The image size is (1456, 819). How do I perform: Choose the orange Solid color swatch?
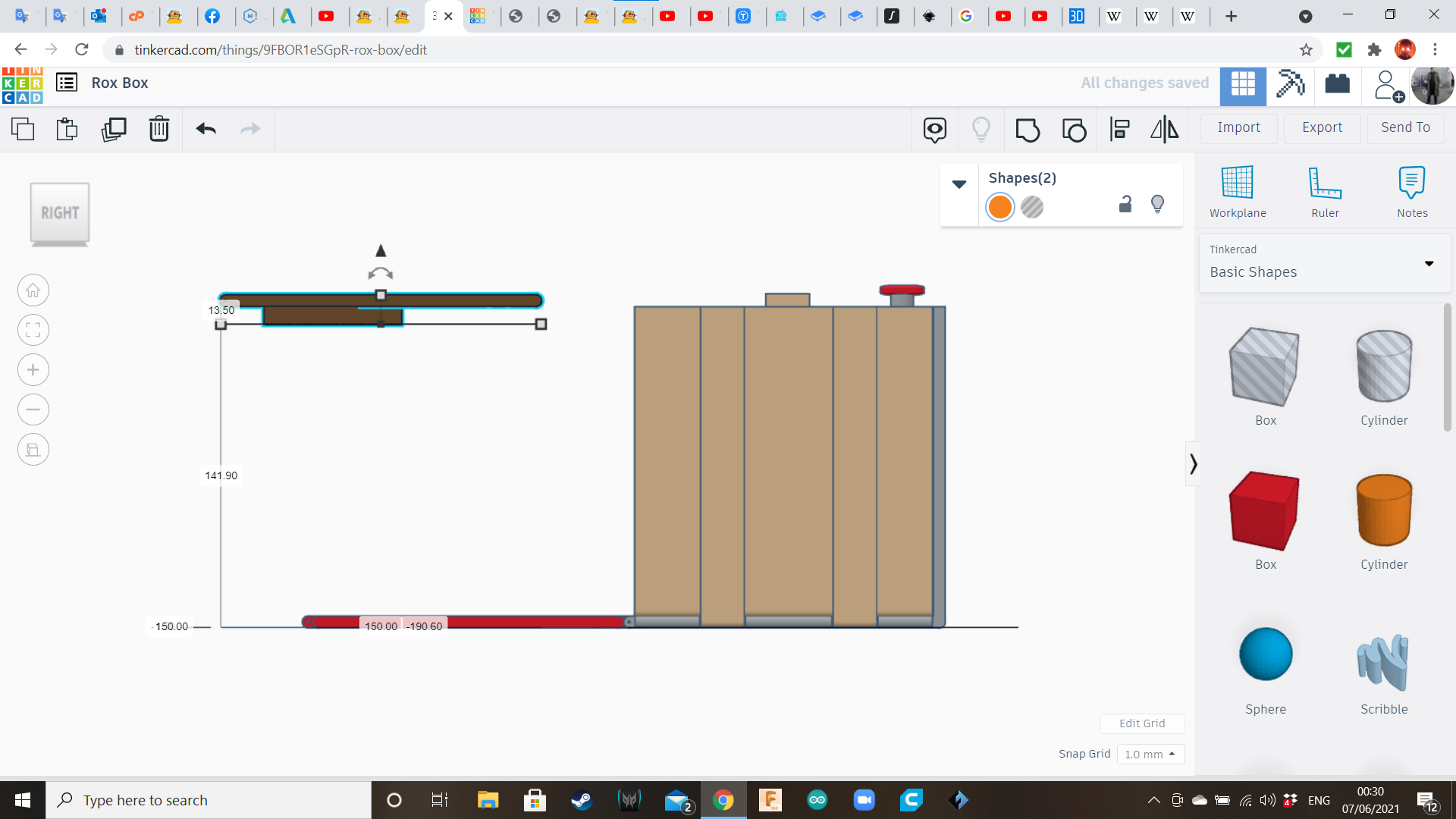[x=1000, y=207]
